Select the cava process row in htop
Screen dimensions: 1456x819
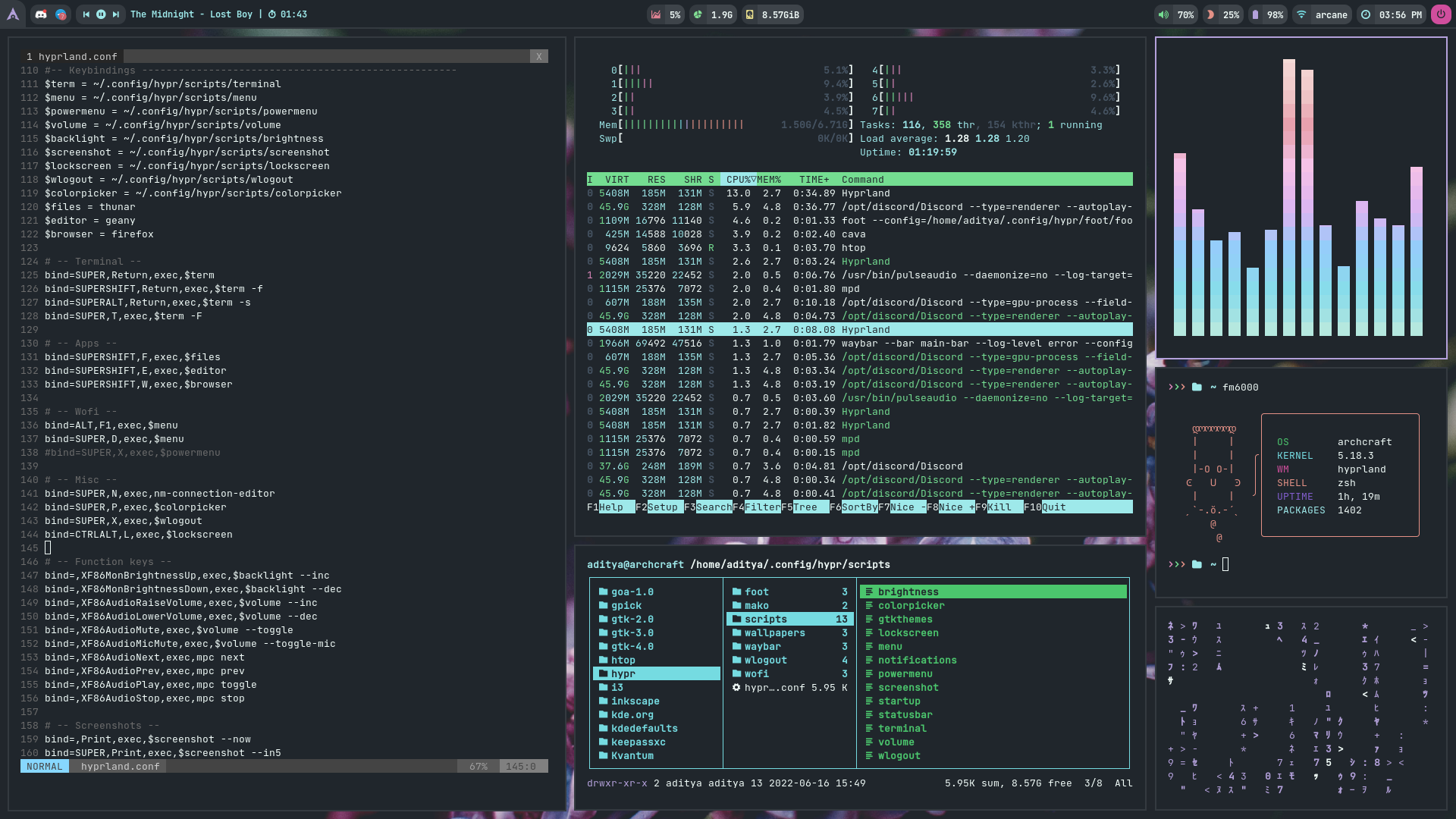(859, 234)
